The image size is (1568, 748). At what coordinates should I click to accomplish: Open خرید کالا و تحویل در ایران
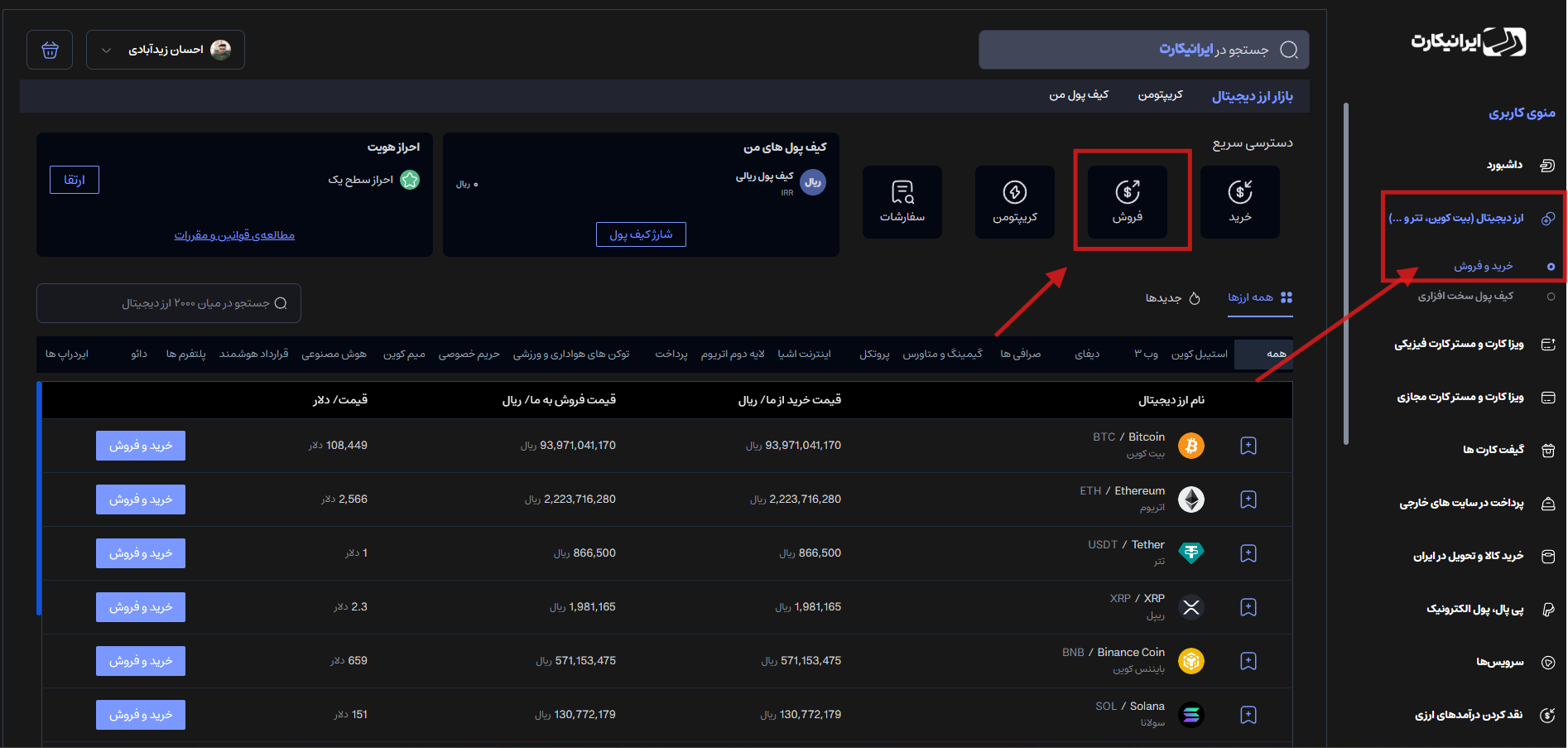click(1484, 556)
